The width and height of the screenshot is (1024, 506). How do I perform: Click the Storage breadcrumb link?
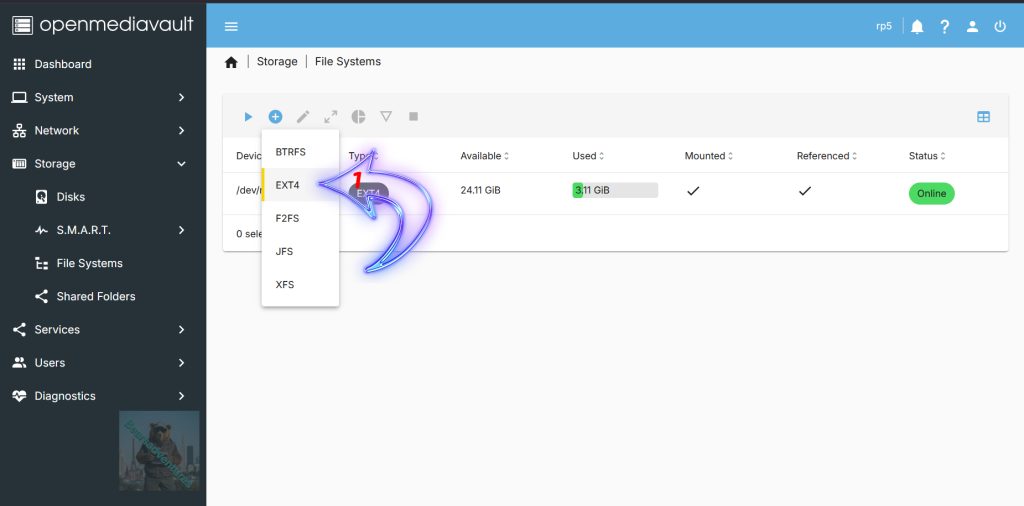tap(277, 61)
